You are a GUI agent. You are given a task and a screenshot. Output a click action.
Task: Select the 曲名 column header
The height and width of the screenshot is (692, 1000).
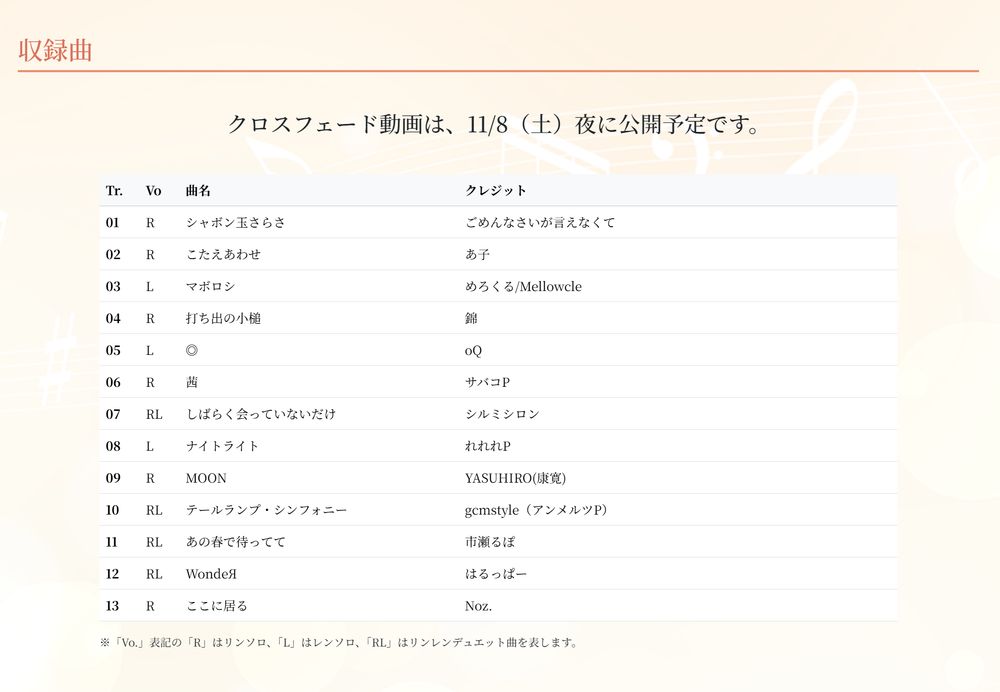pos(198,191)
